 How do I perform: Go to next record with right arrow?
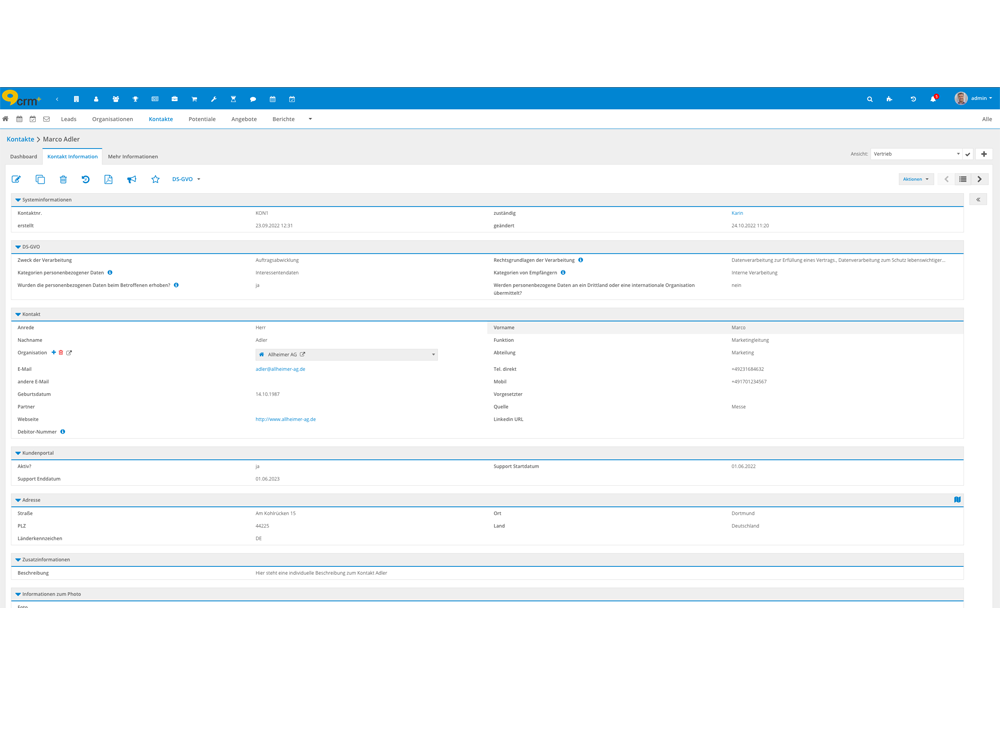click(x=980, y=179)
